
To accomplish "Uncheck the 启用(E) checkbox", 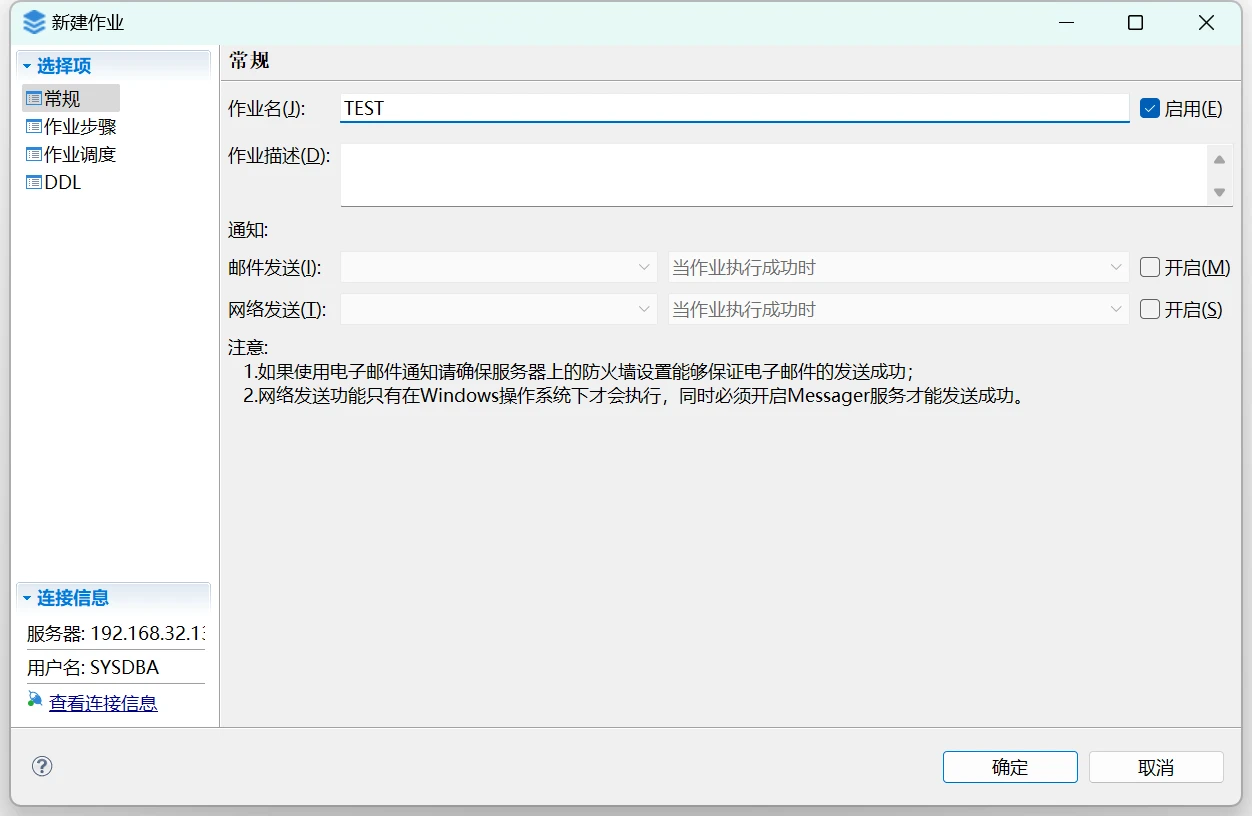I will [x=1149, y=108].
